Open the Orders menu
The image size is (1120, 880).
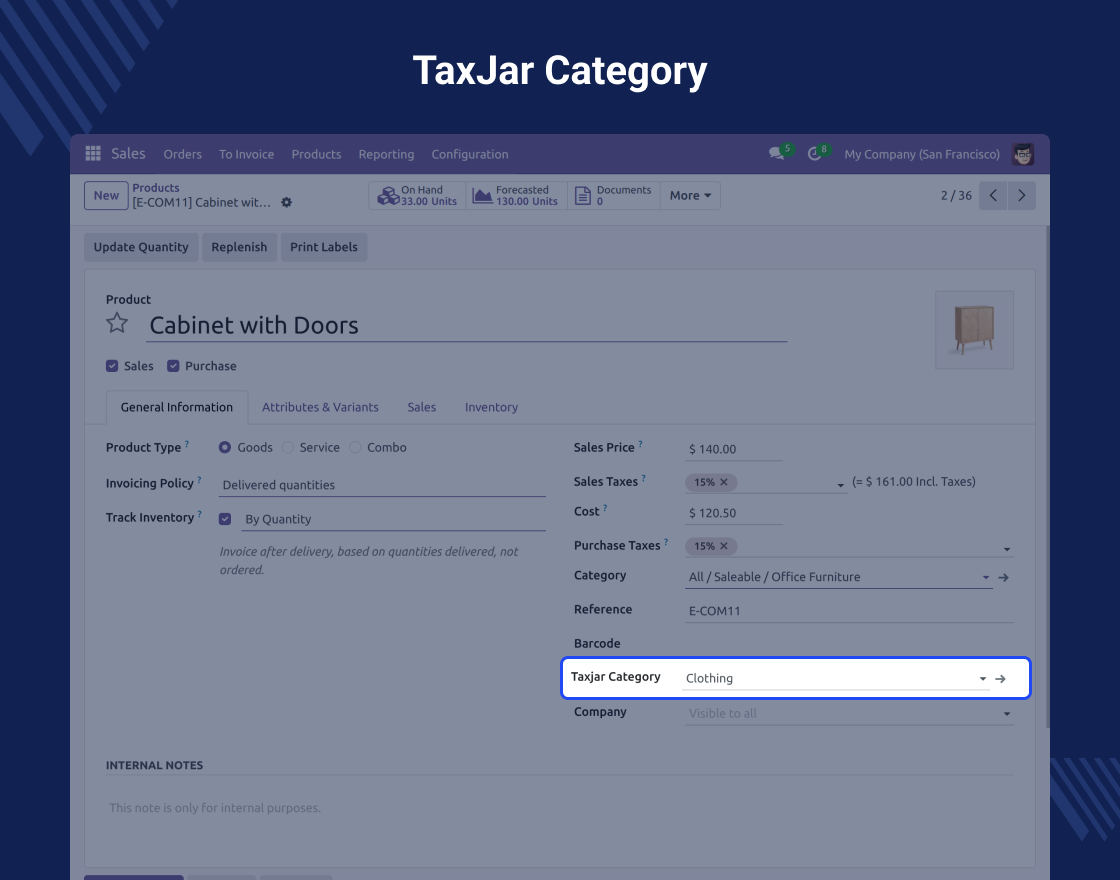point(183,154)
